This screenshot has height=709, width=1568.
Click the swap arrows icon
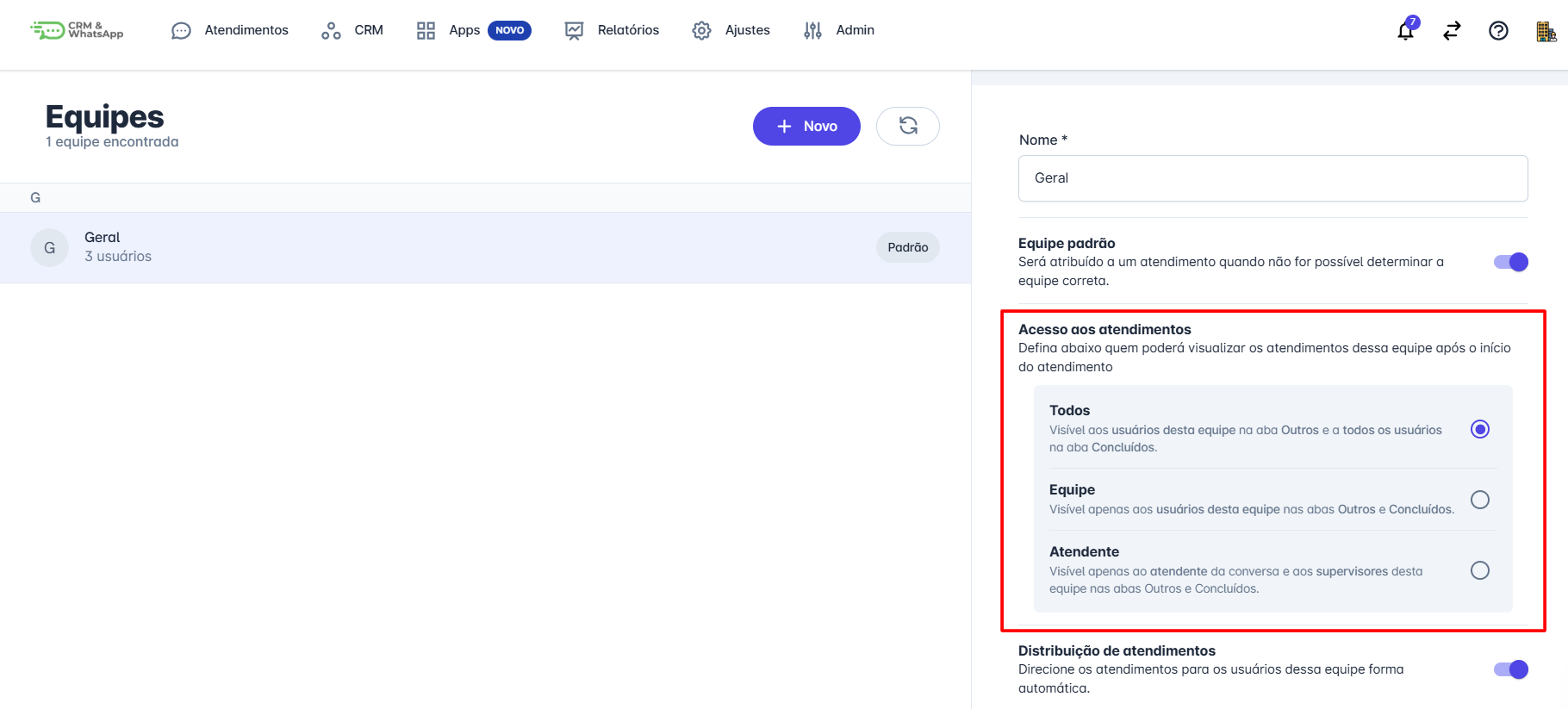click(1452, 31)
